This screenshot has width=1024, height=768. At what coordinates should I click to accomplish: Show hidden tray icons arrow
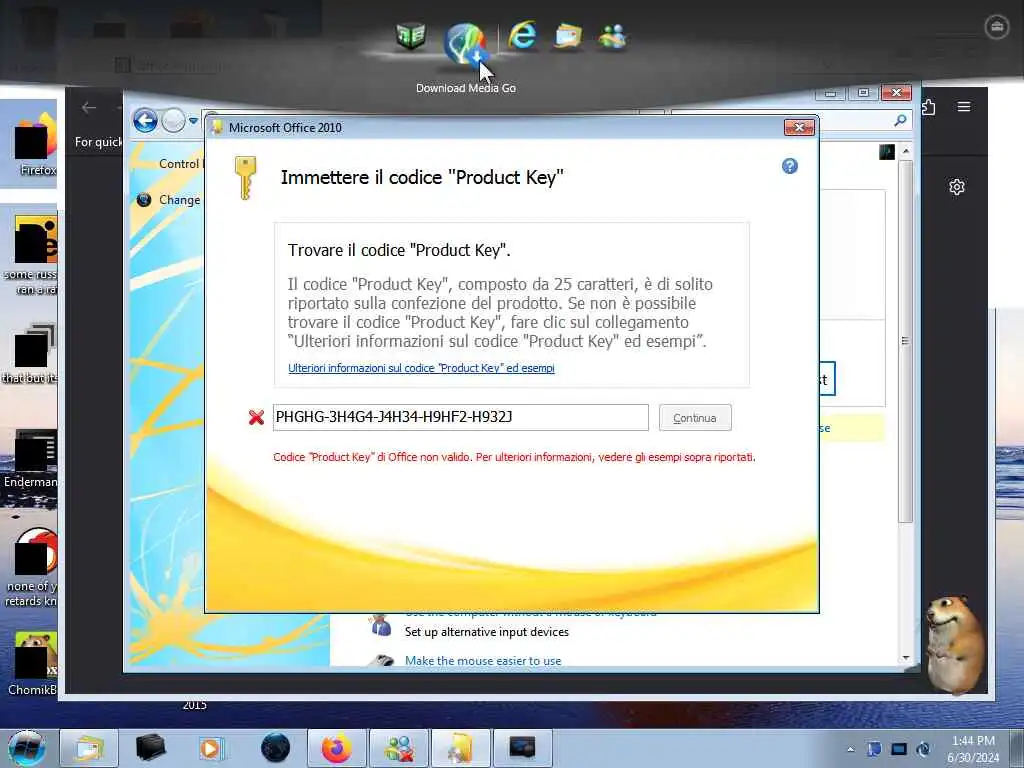point(850,749)
